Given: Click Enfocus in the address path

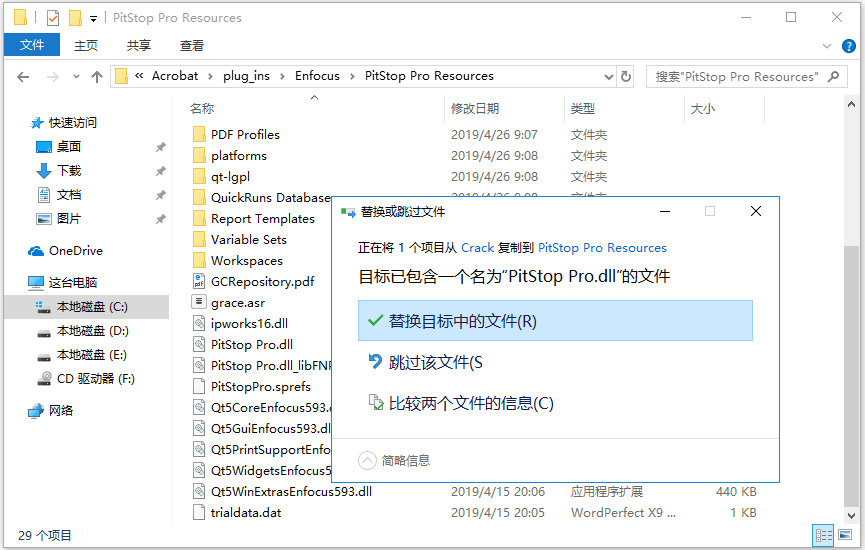Looking at the screenshot, I should coord(317,76).
